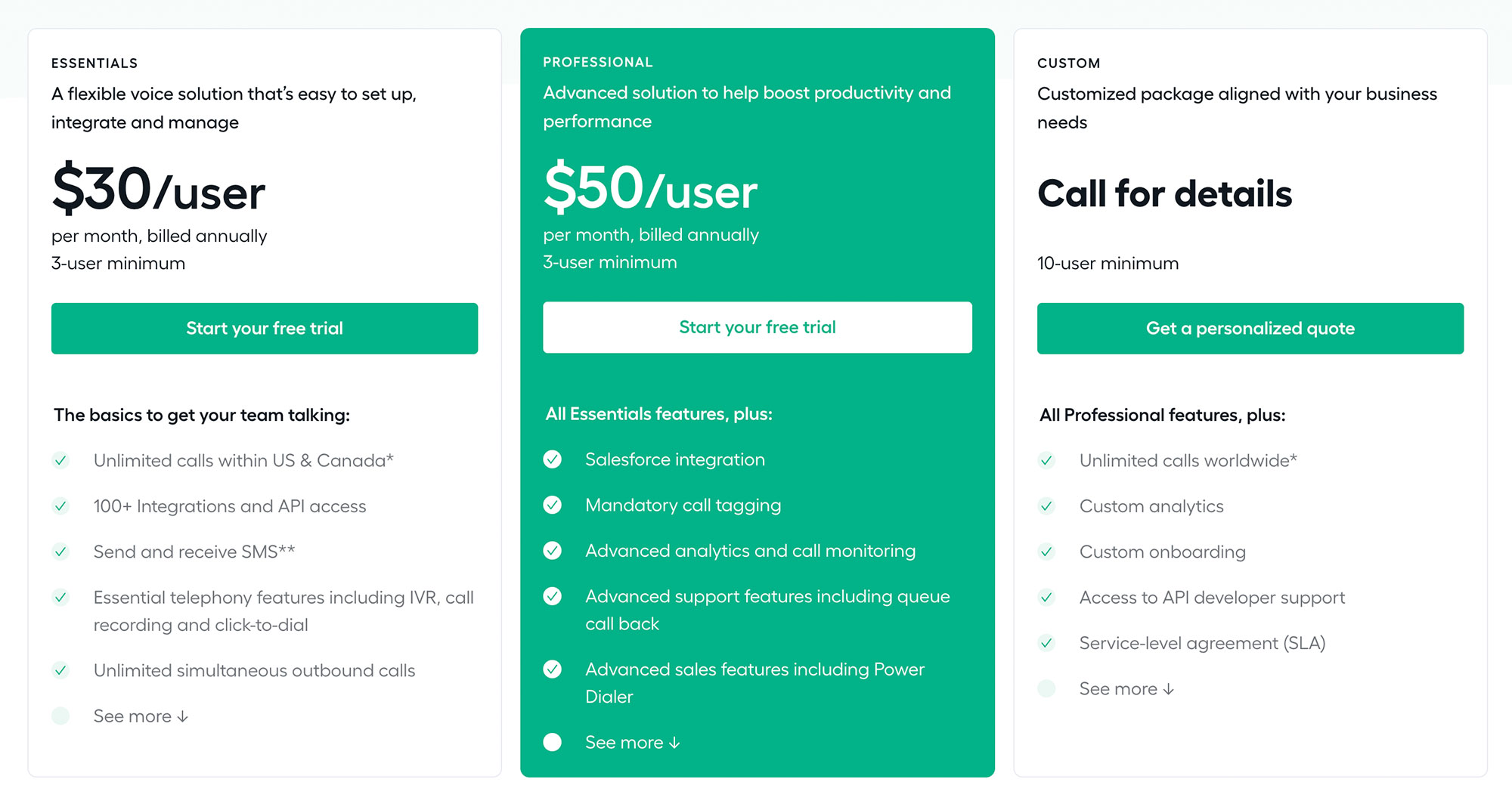Get a personalized quote for Custom plan
The image size is (1512, 810).
click(x=1250, y=329)
